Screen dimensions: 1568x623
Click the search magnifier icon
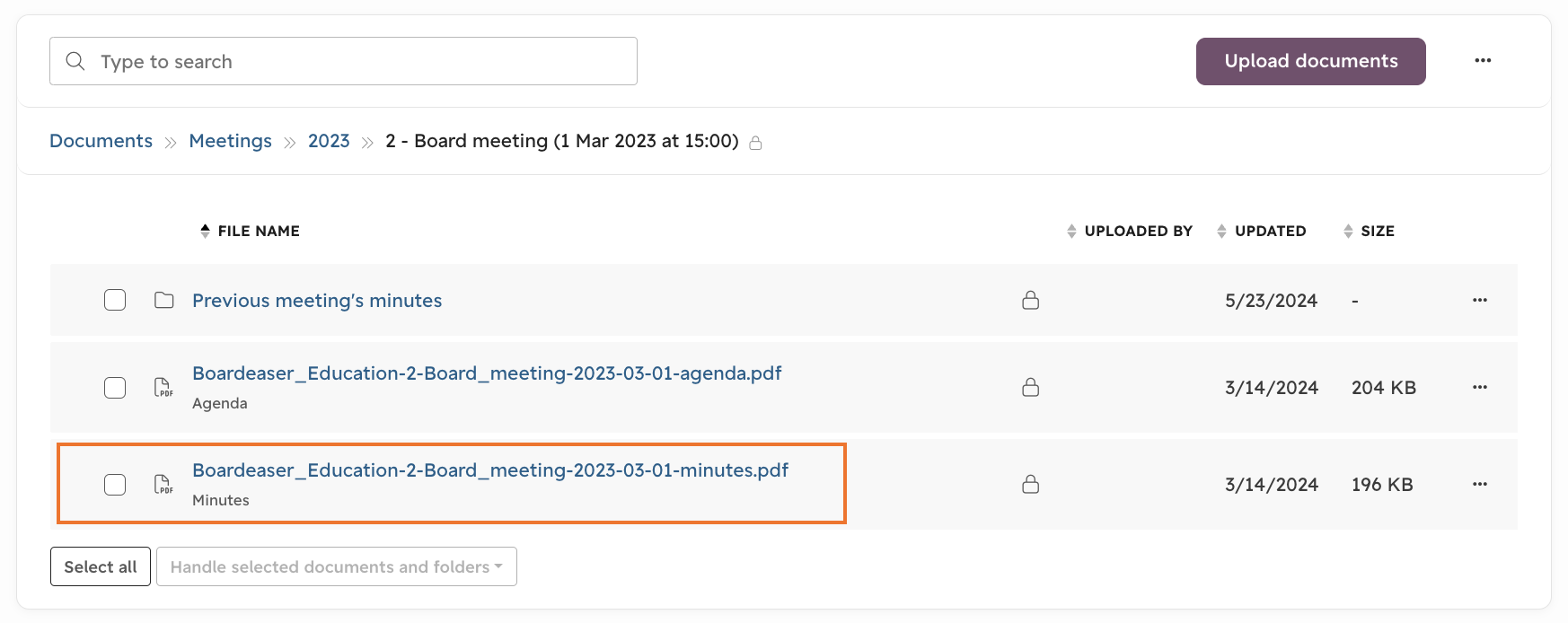75,61
